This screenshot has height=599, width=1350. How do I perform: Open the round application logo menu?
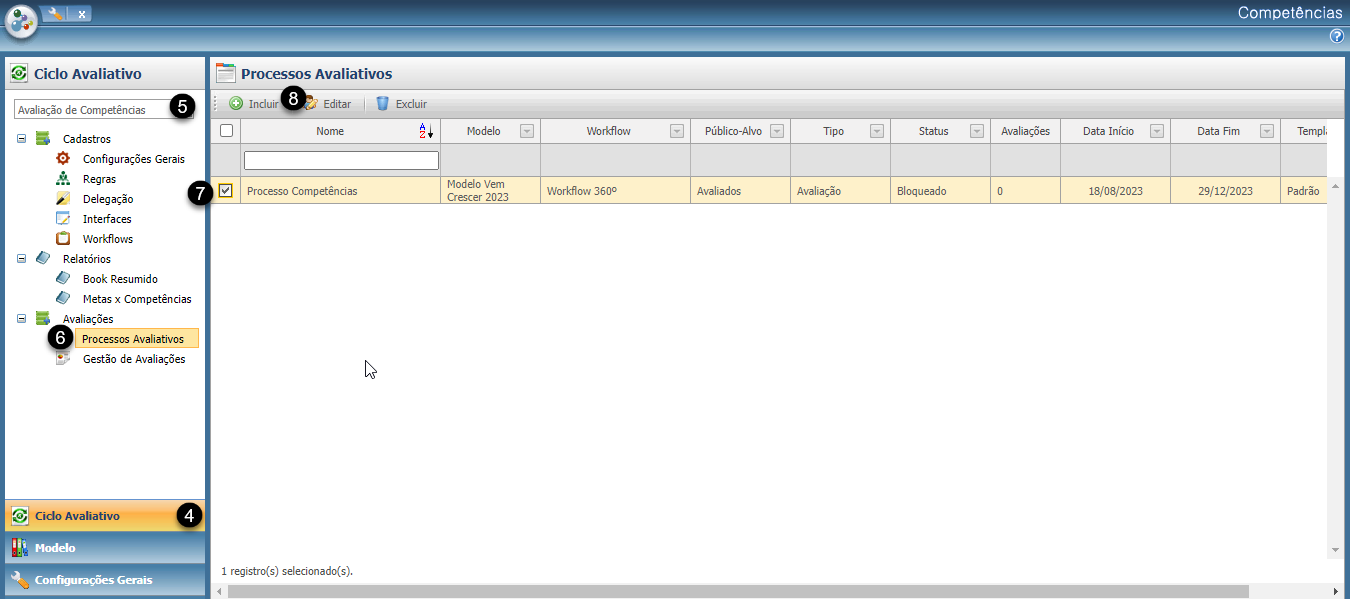click(21, 20)
